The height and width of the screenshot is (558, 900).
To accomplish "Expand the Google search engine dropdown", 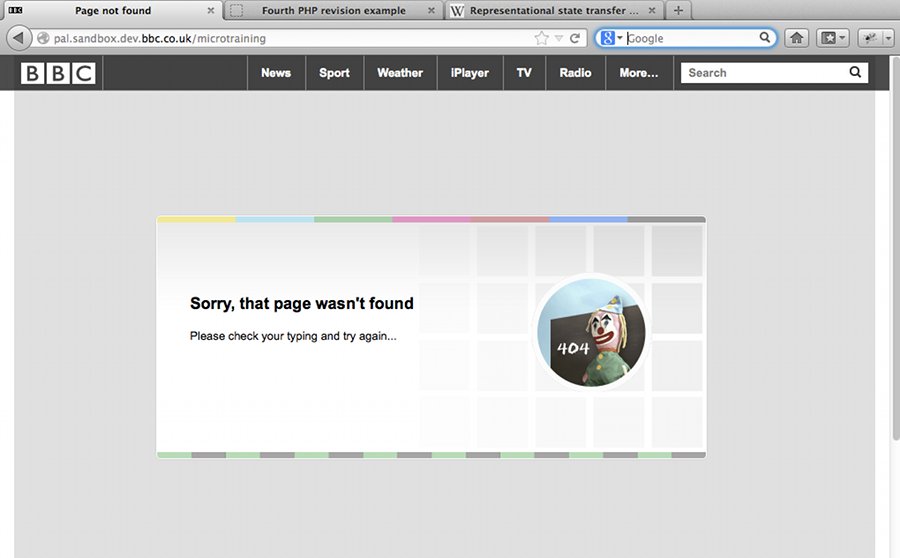I will (611, 38).
